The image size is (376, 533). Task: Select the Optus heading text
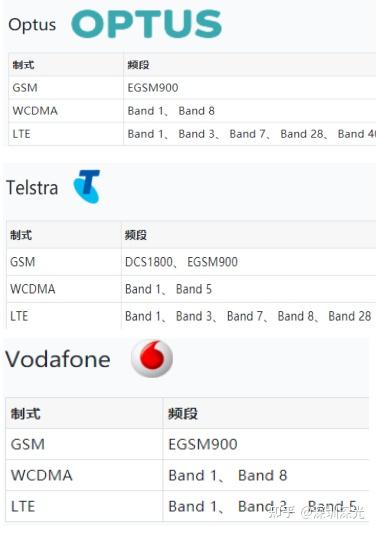(x=32, y=25)
